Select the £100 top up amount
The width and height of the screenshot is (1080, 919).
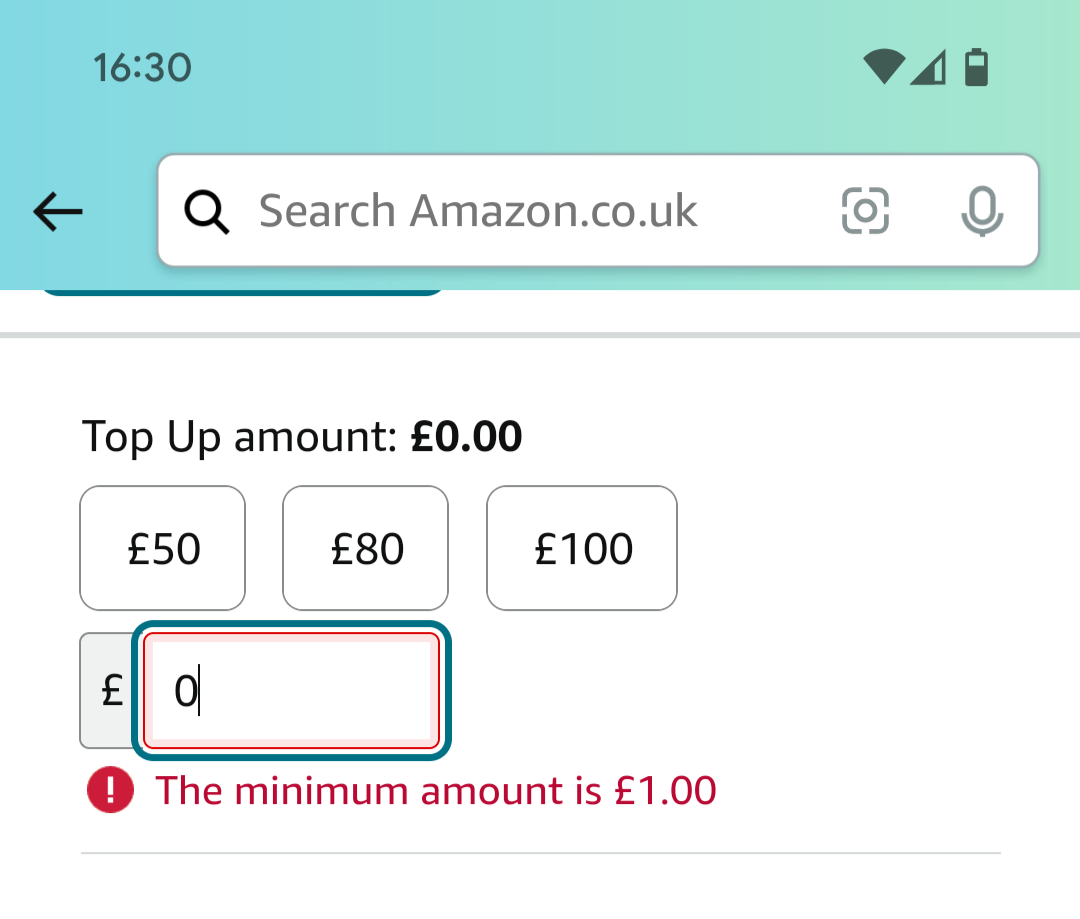(582, 548)
